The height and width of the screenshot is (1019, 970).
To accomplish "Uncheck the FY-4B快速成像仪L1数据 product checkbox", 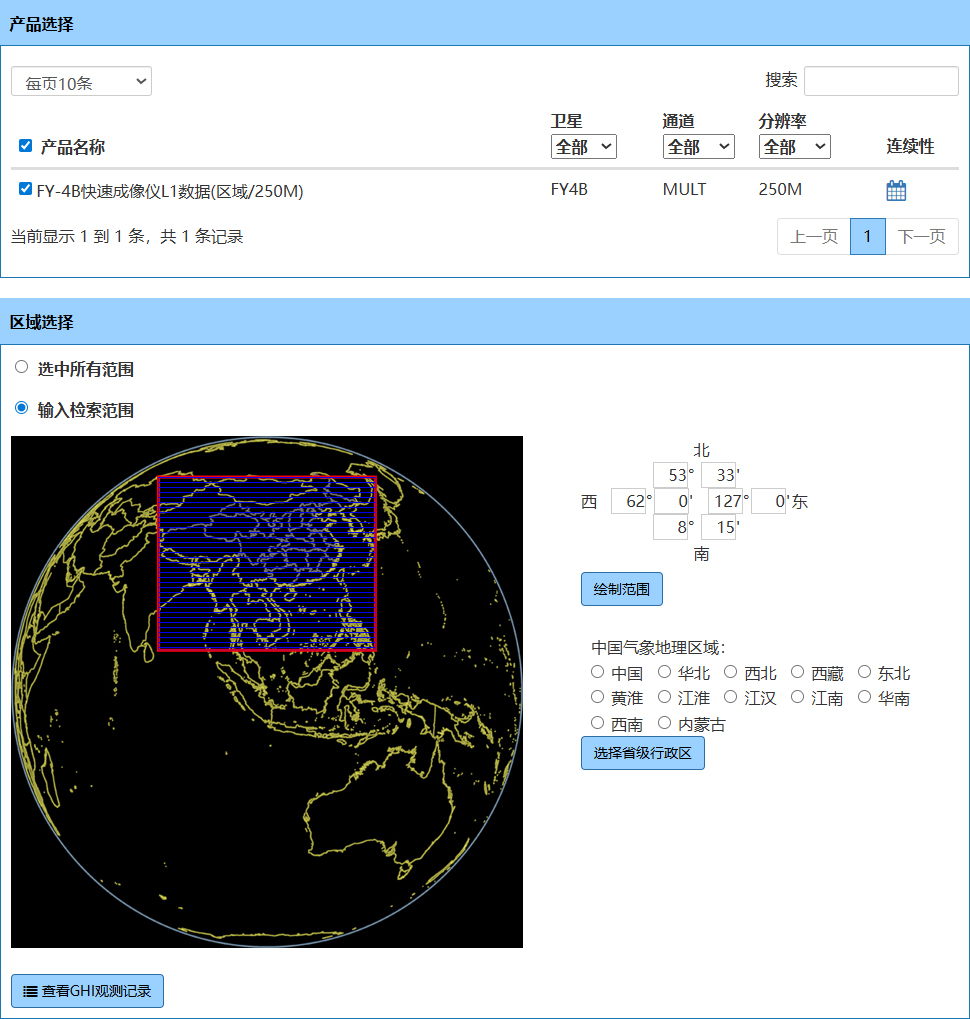I will pos(26,189).
